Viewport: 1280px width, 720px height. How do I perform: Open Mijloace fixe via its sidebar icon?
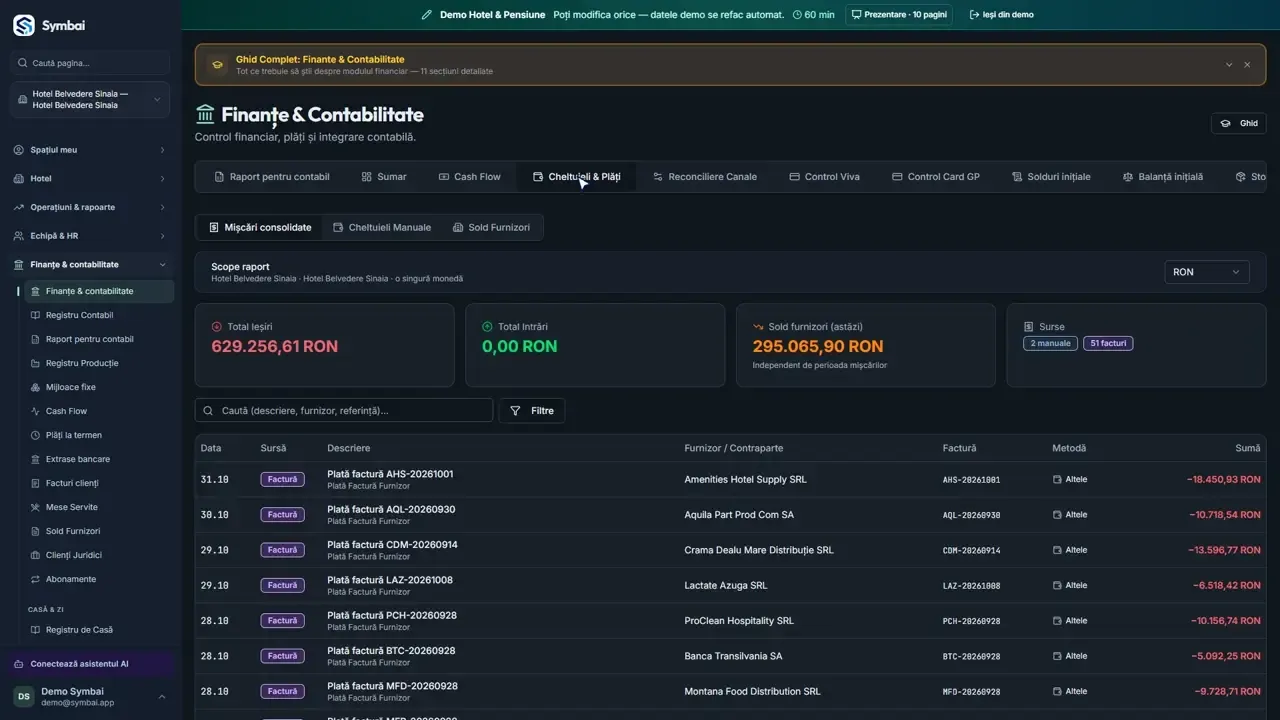coord(36,387)
